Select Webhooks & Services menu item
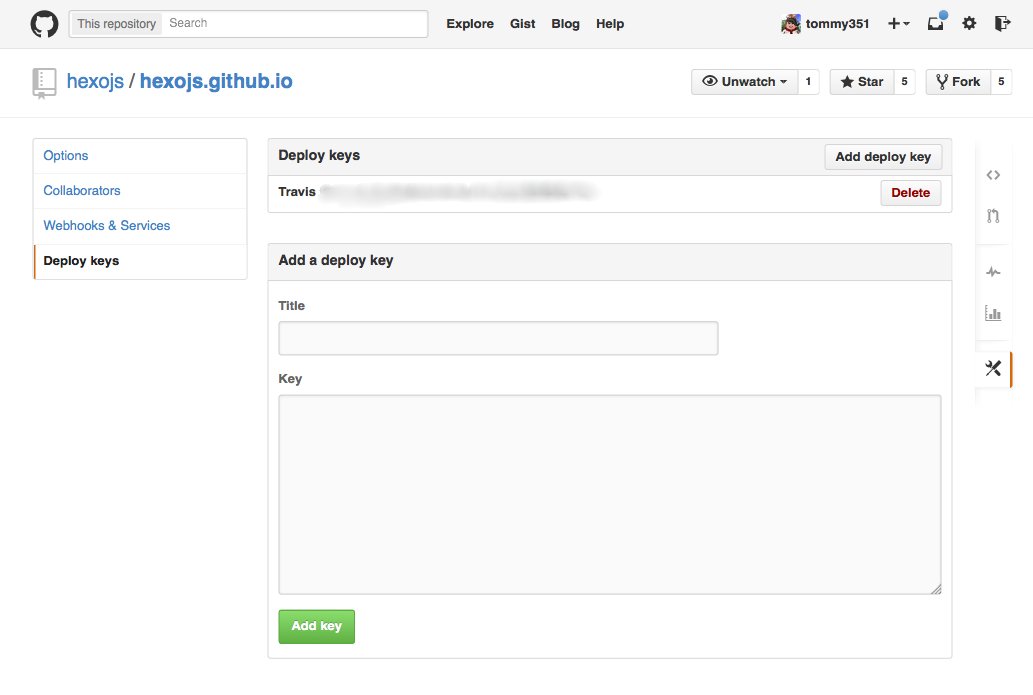Image resolution: width=1033 pixels, height=695 pixels. [107, 226]
